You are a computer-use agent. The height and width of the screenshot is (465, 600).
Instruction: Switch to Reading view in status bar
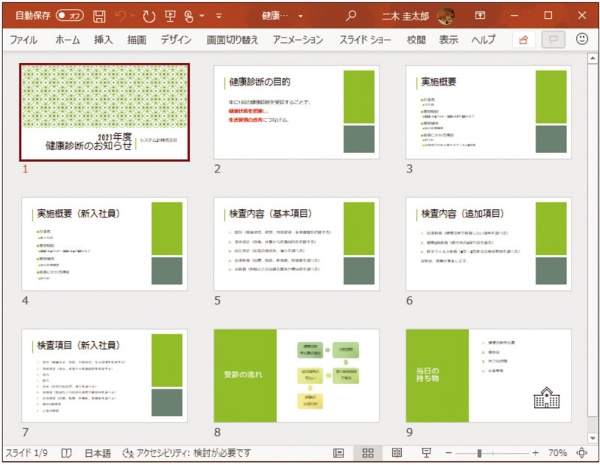(x=396, y=453)
